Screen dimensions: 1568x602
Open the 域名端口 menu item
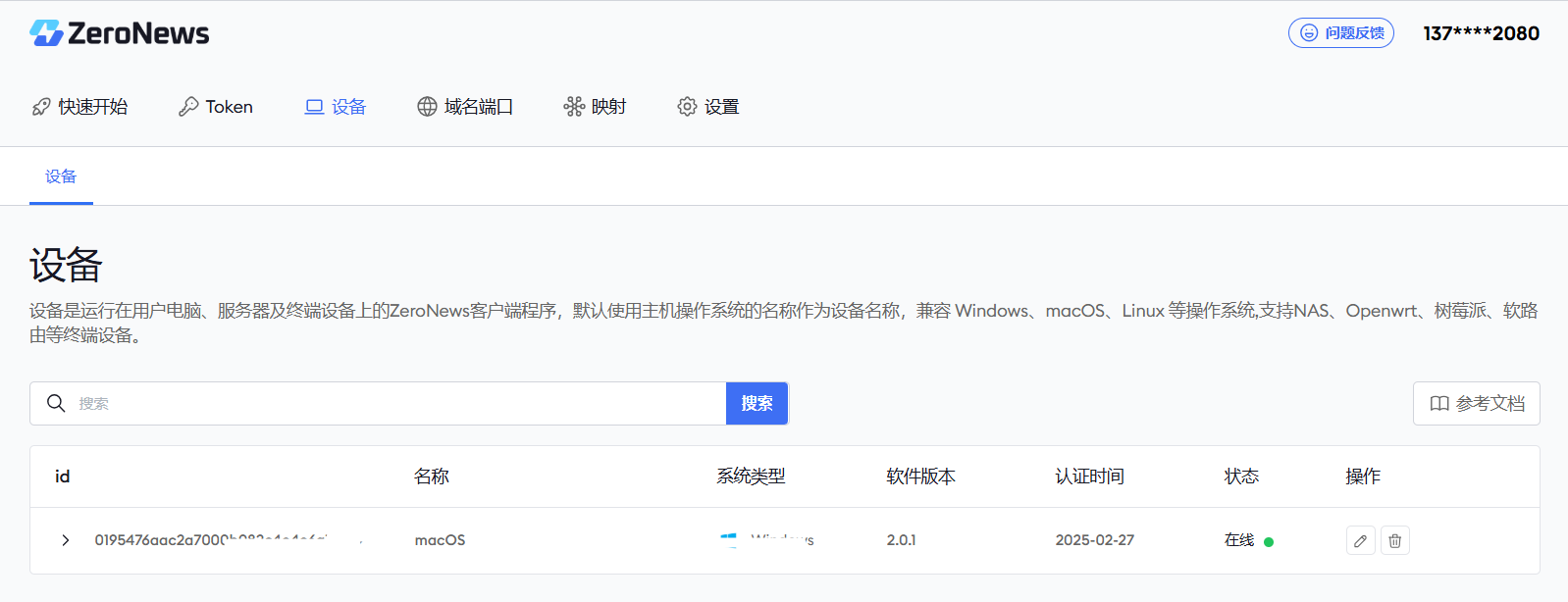[x=465, y=107]
